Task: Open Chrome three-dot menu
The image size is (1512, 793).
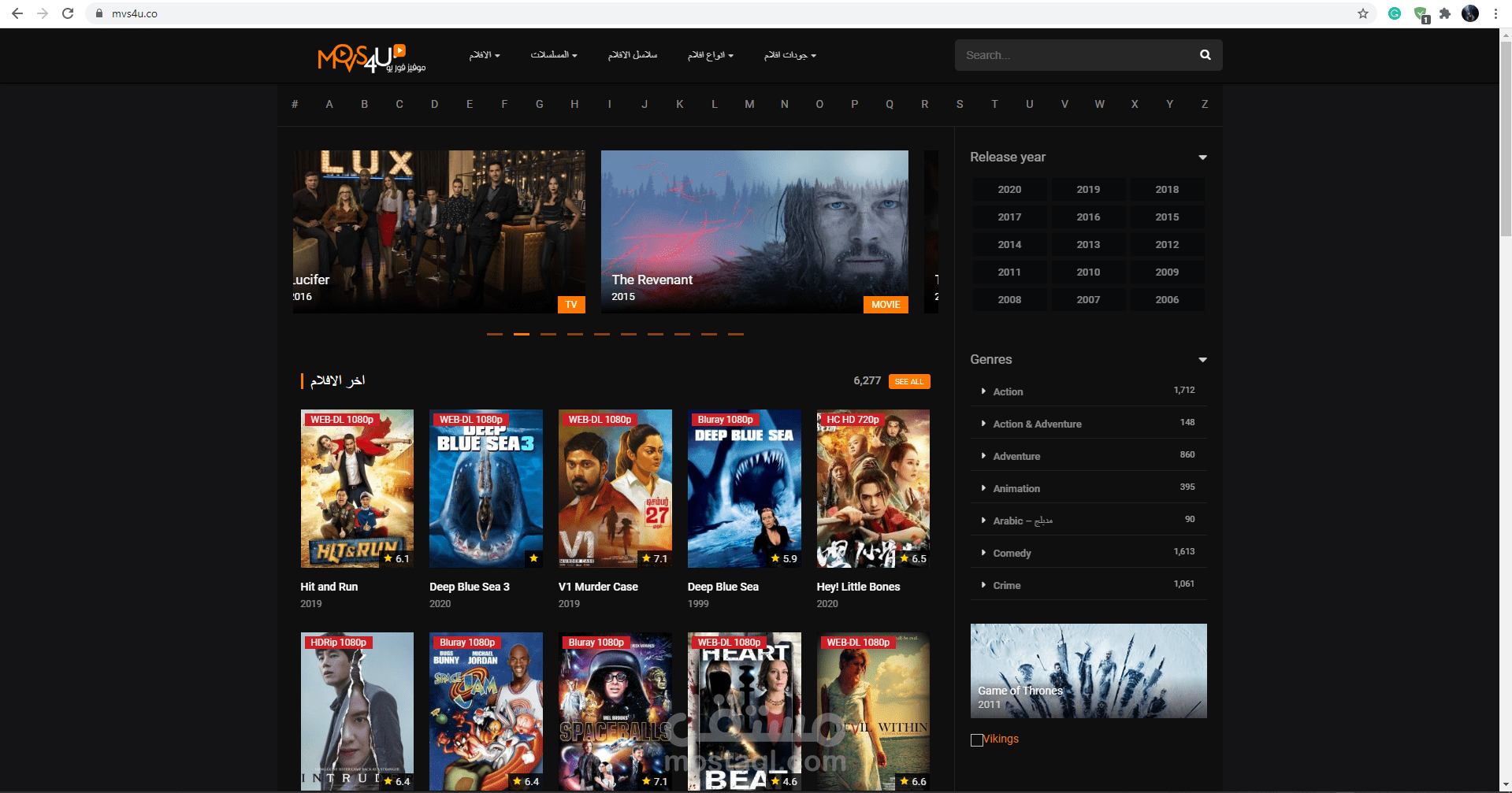Action: [x=1495, y=13]
